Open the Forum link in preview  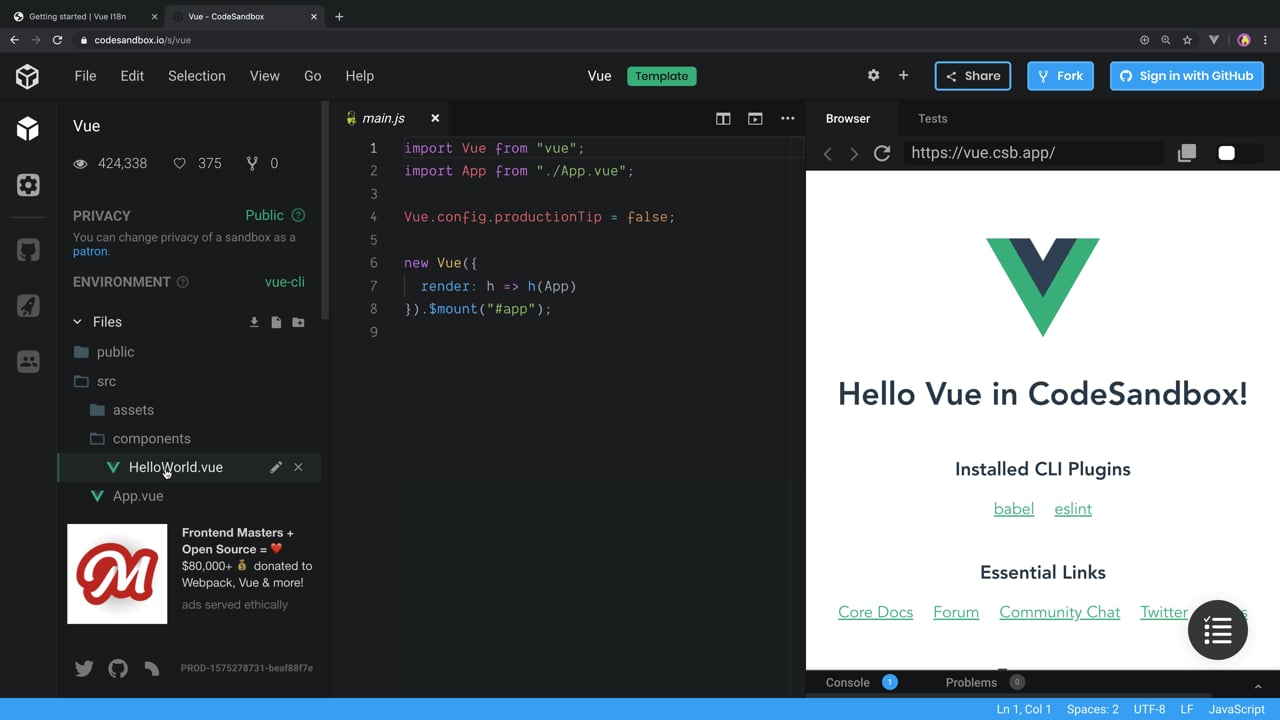point(956,612)
